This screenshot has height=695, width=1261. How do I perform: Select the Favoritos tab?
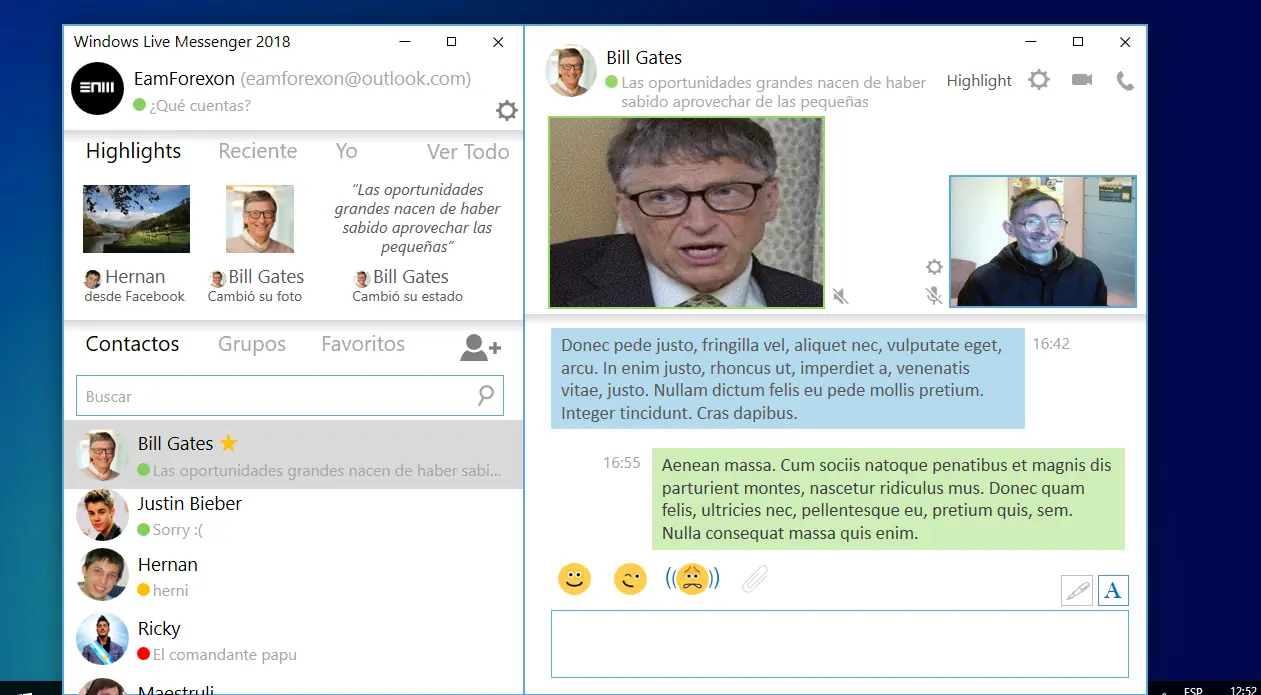[x=363, y=344]
